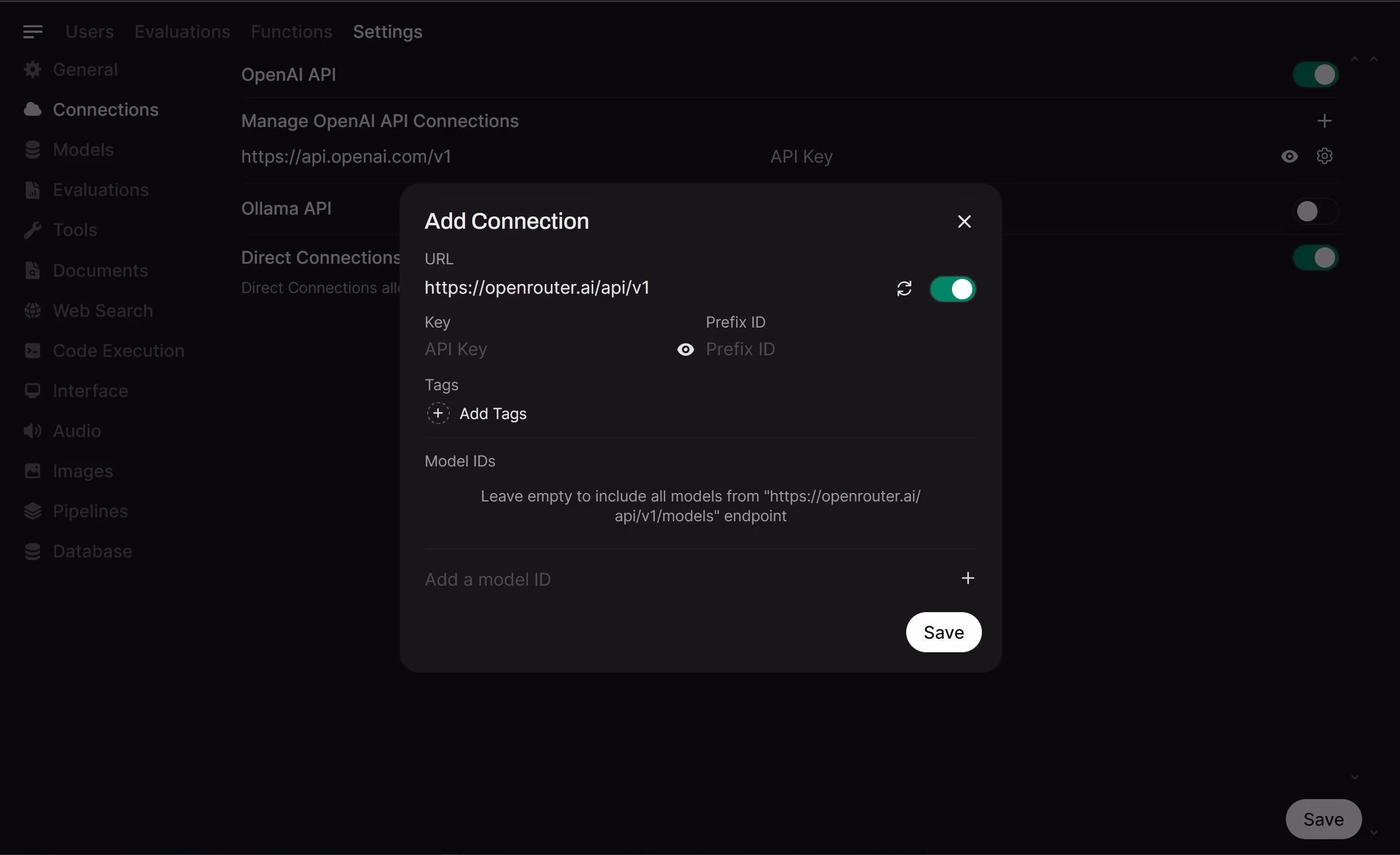Screen dimensions: 1400x855
Task: Disable the Direct Connections switch
Action: click(1315, 258)
